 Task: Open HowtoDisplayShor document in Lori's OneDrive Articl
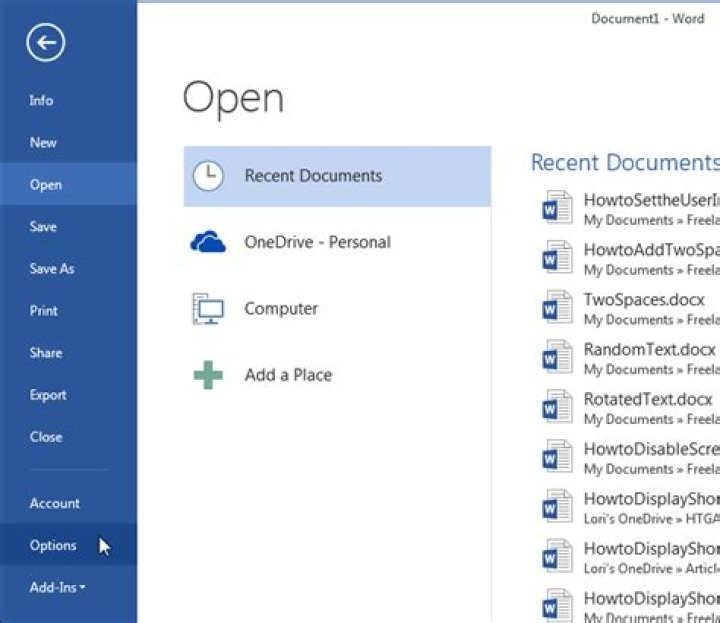(x=626, y=557)
